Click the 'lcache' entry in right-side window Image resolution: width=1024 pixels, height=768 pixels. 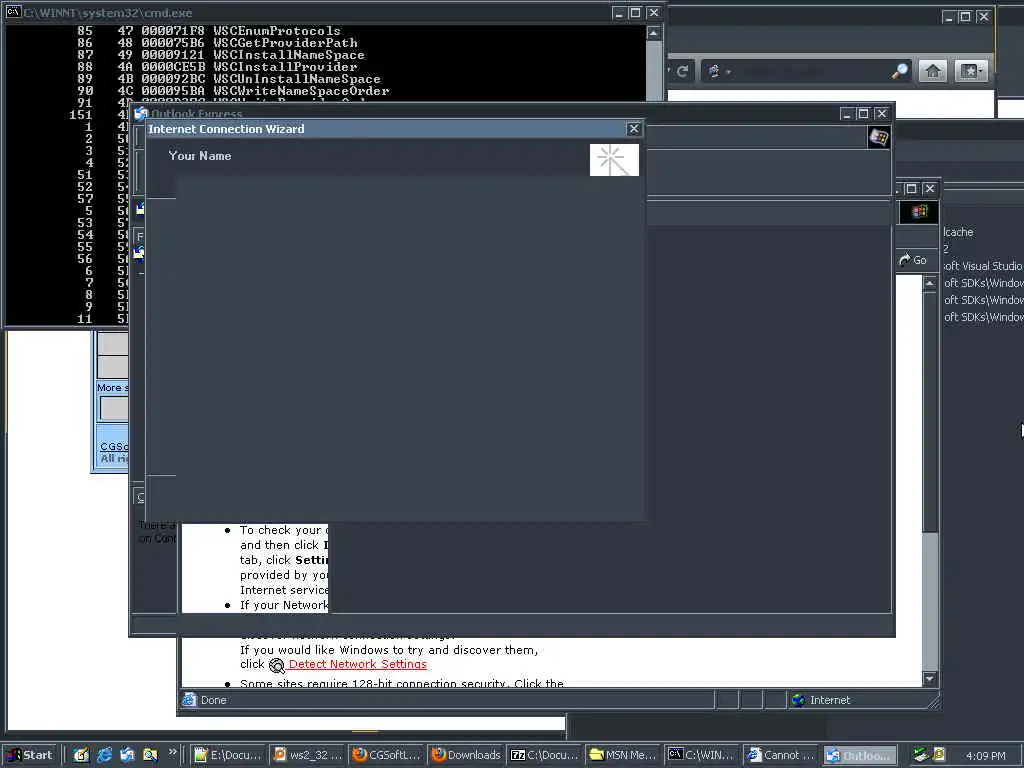pyautogui.click(x=958, y=232)
